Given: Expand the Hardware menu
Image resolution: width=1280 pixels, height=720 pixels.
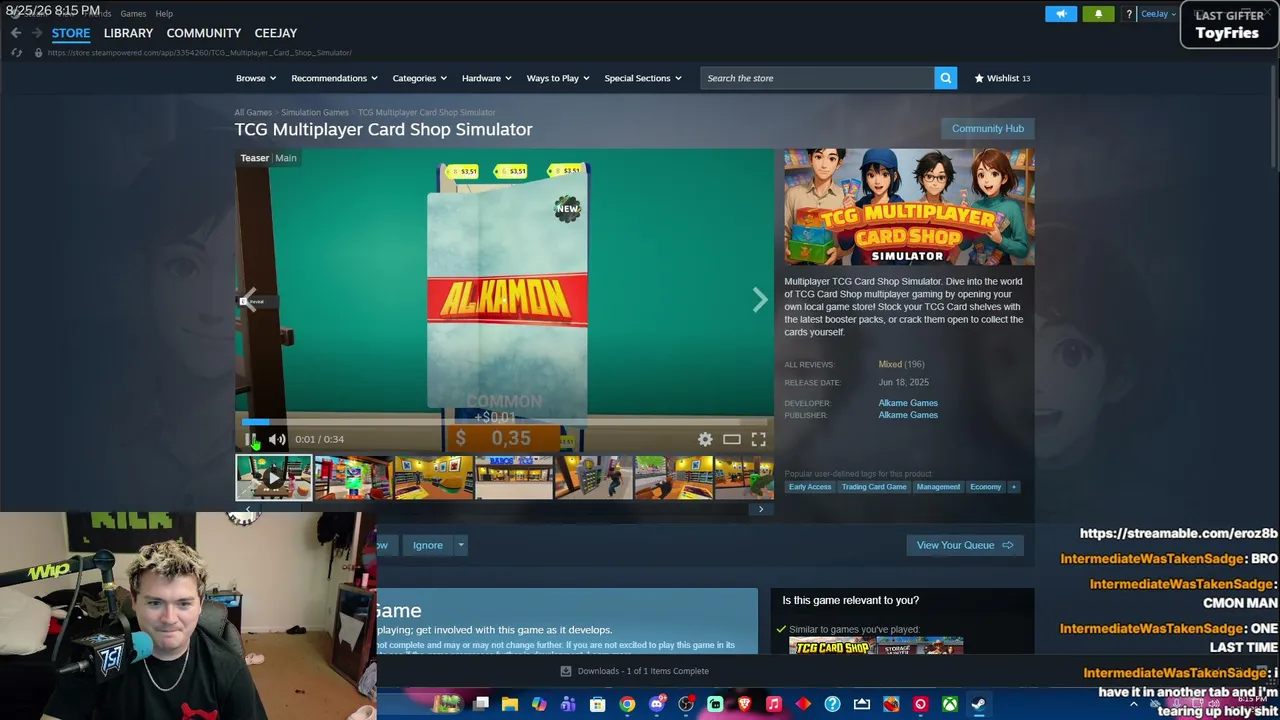Looking at the screenshot, I should [x=486, y=78].
